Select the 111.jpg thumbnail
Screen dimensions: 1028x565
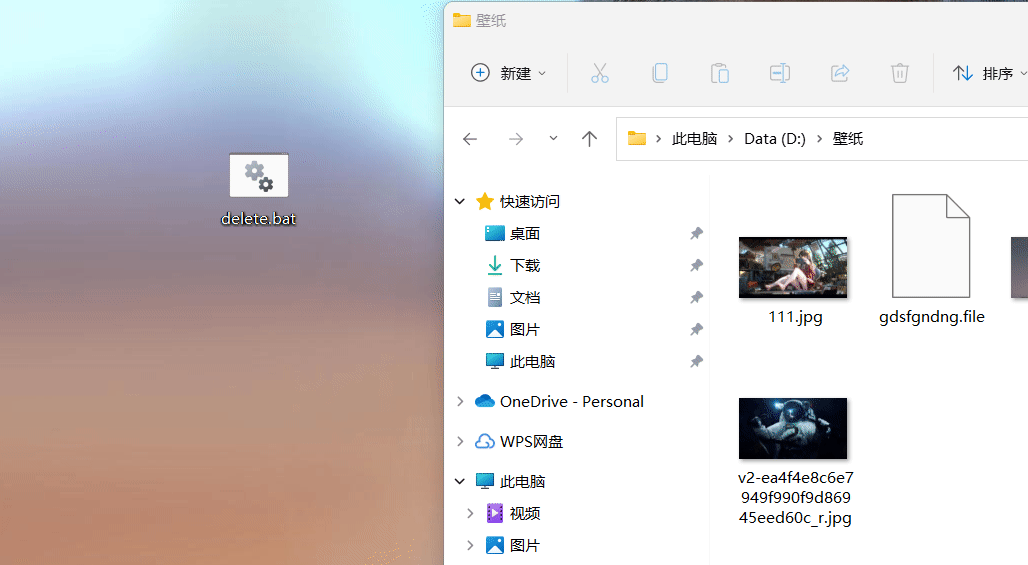(793, 267)
